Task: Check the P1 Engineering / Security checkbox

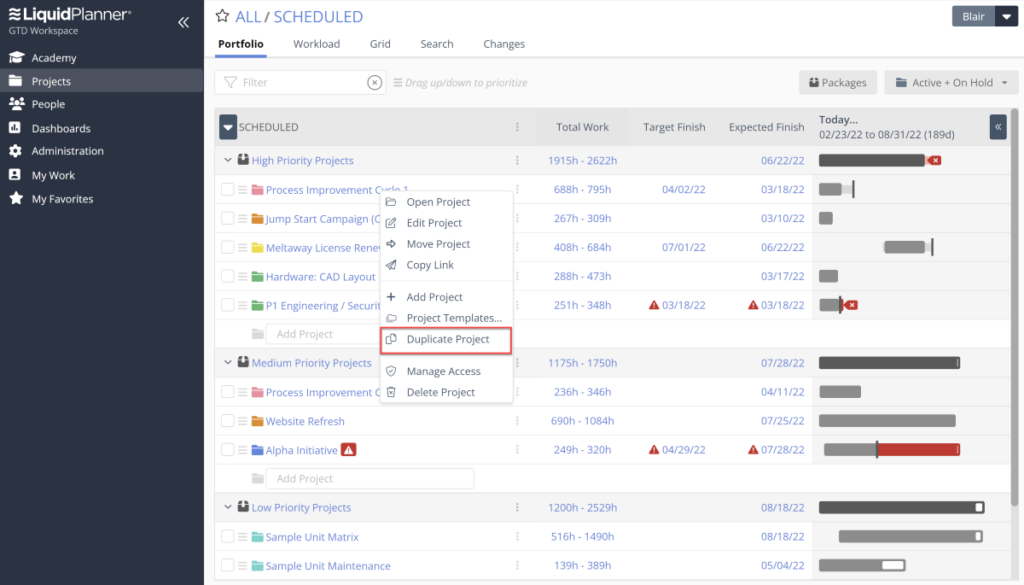Action: pos(227,305)
